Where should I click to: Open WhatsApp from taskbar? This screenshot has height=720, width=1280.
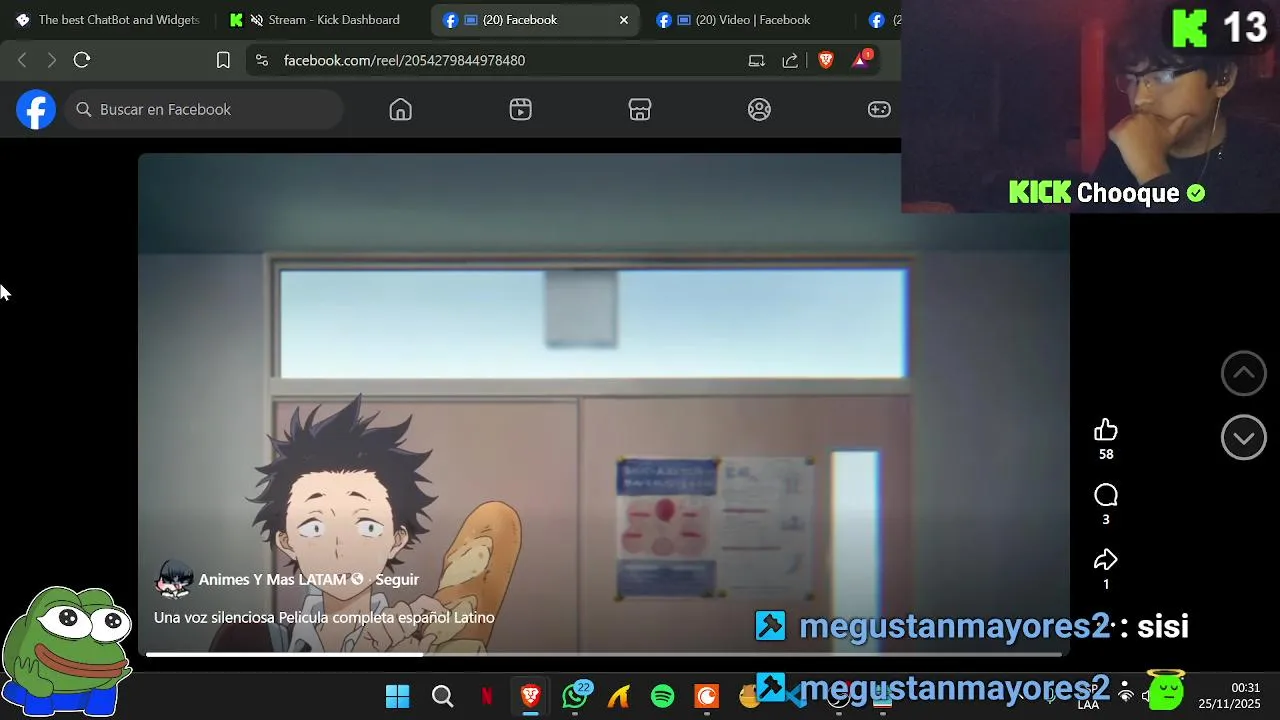coord(575,696)
